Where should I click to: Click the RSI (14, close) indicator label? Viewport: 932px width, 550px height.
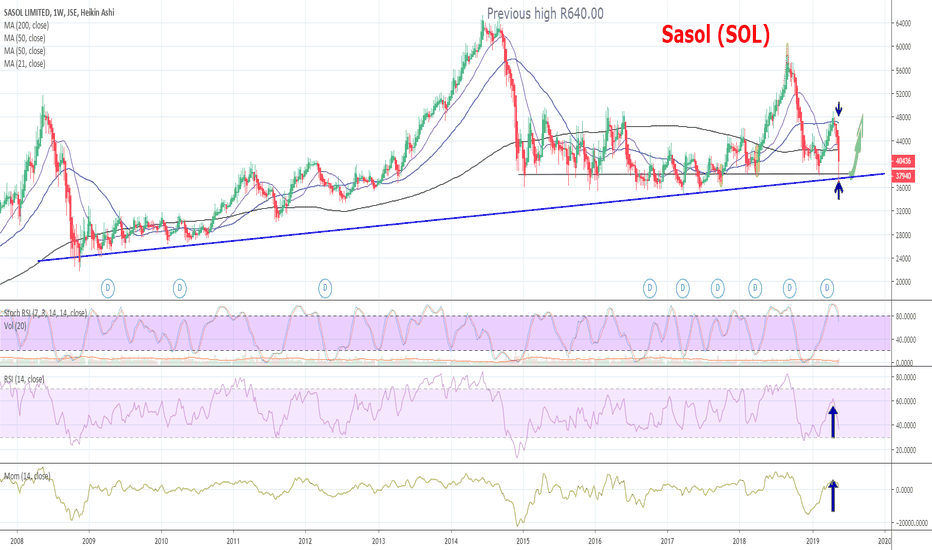(x=24, y=379)
